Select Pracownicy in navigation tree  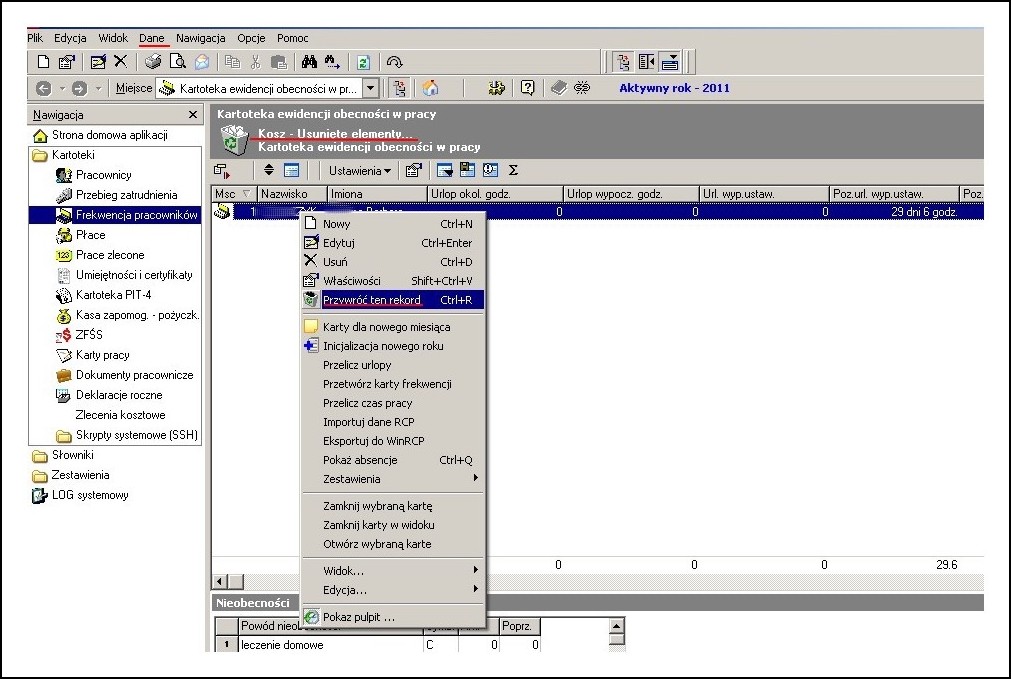point(103,175)
